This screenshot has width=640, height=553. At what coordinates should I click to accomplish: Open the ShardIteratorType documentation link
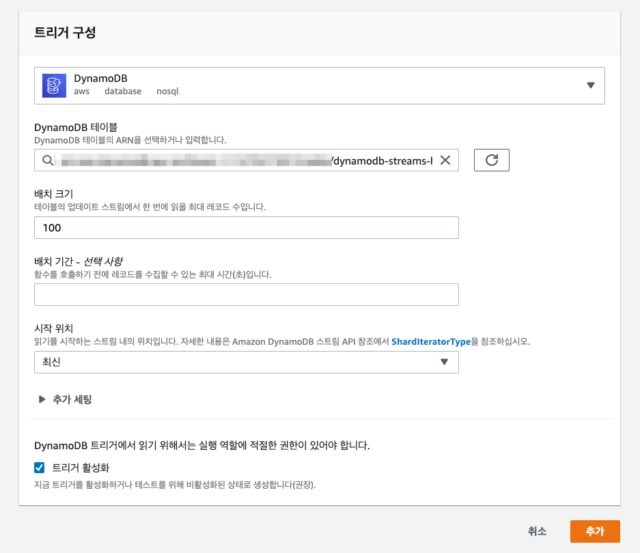point(431,342)
